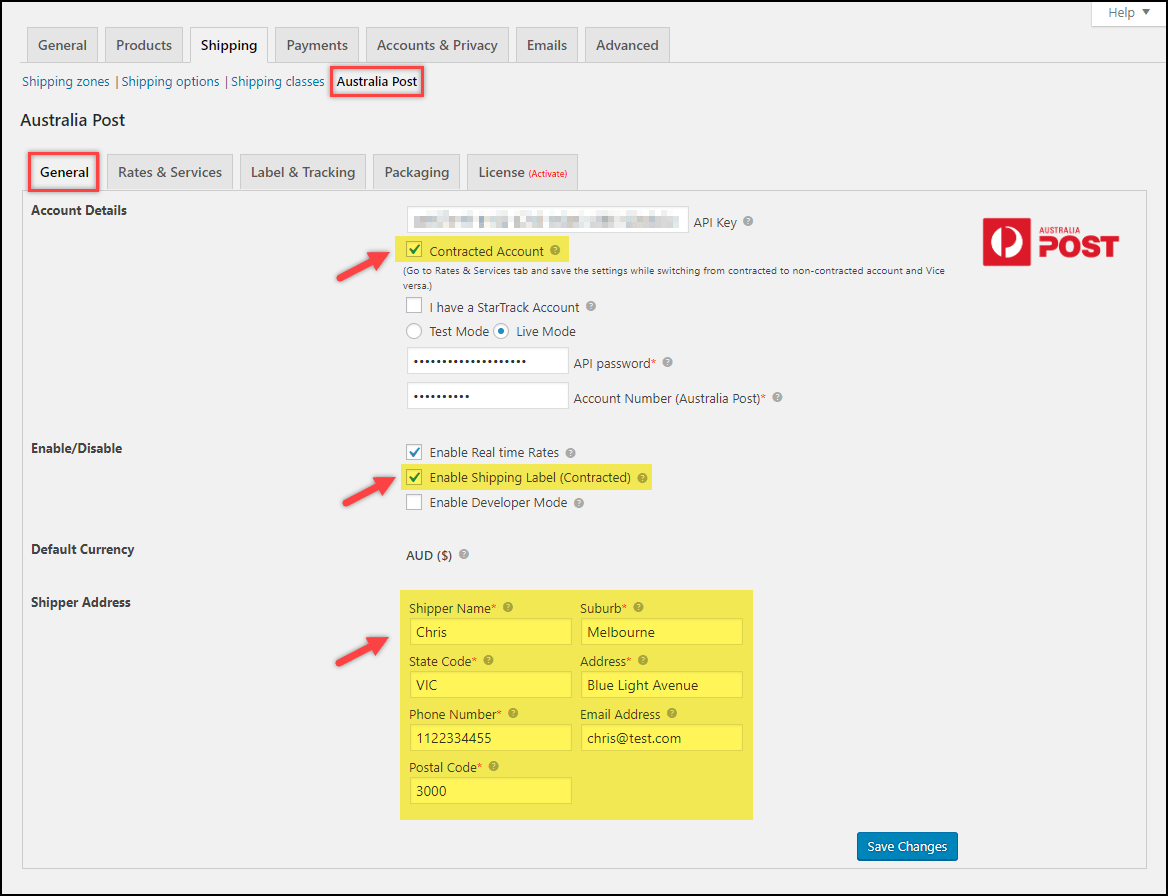Open the Account Number help tooltip

777,397
